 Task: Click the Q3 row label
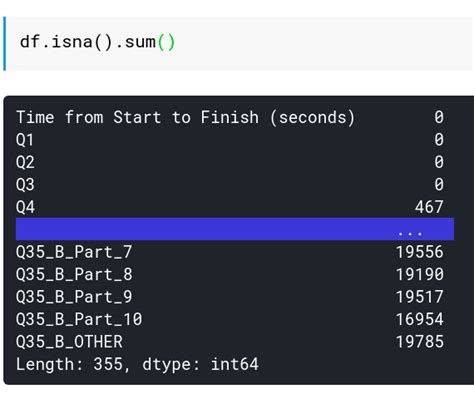[x=25, y=185]
